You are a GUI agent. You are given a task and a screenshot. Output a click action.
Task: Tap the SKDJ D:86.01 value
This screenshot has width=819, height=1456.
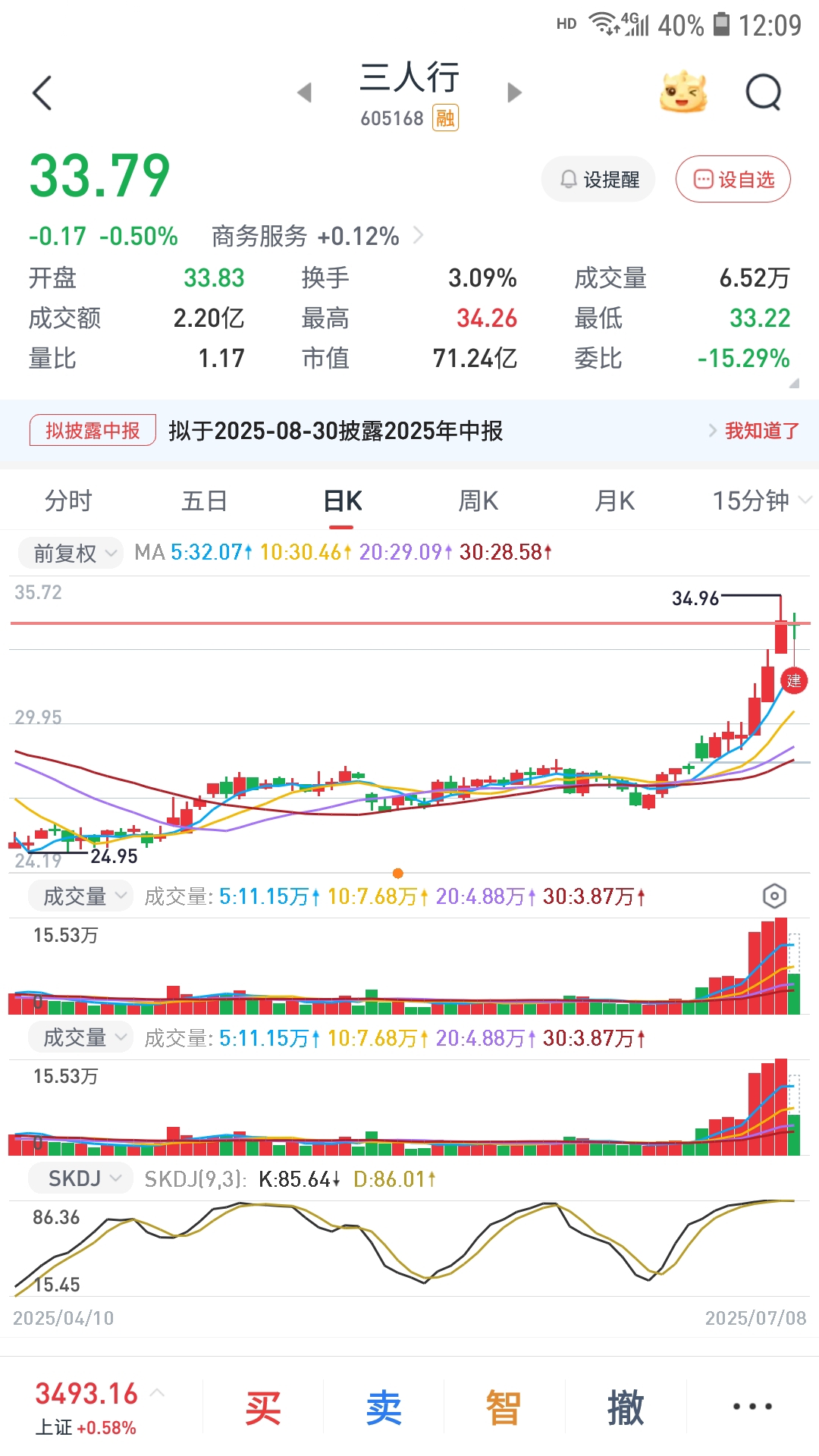click(x=394, y=1179)
